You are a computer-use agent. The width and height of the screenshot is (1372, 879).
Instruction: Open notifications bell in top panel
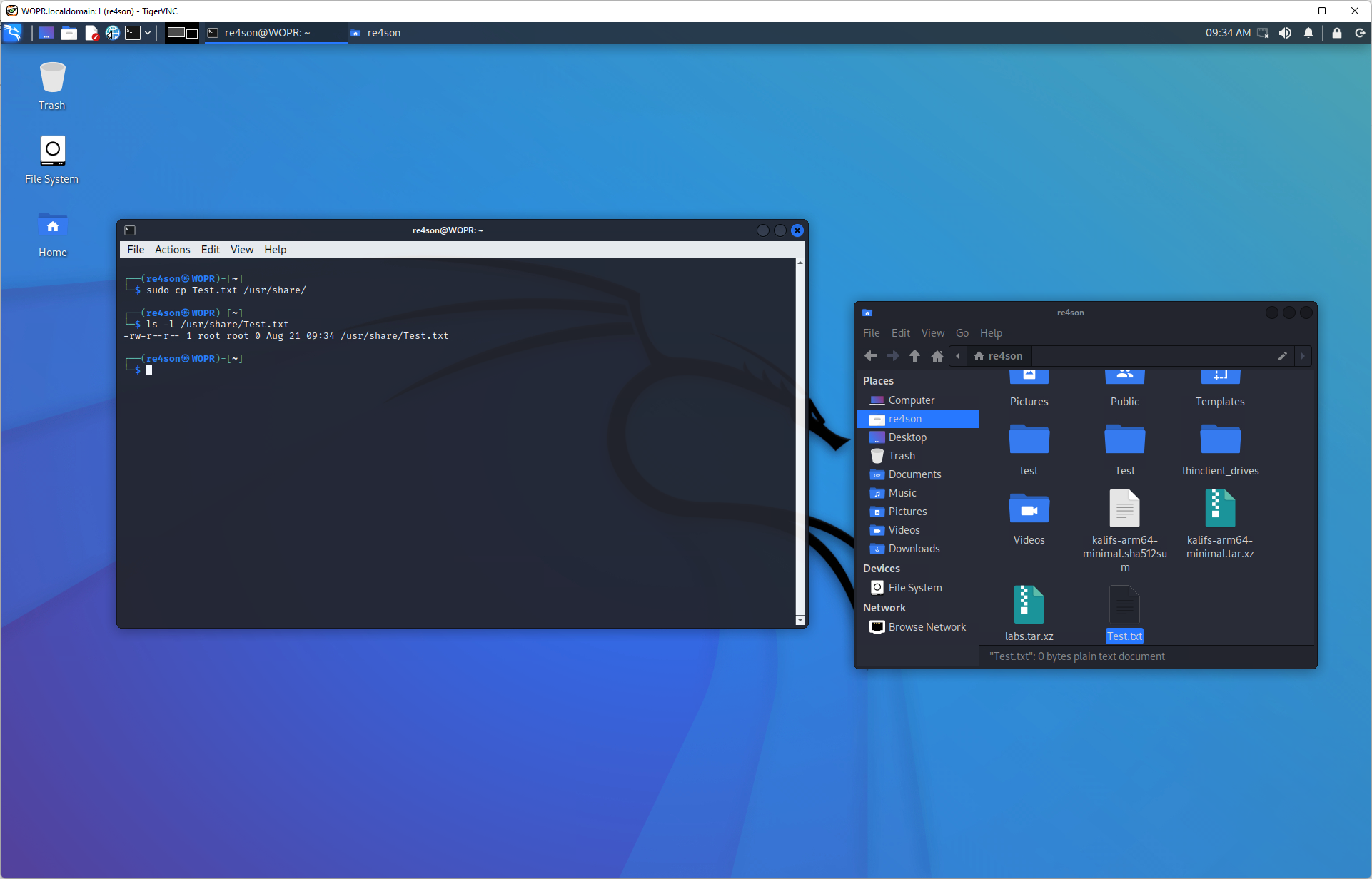coord(1308,33)
